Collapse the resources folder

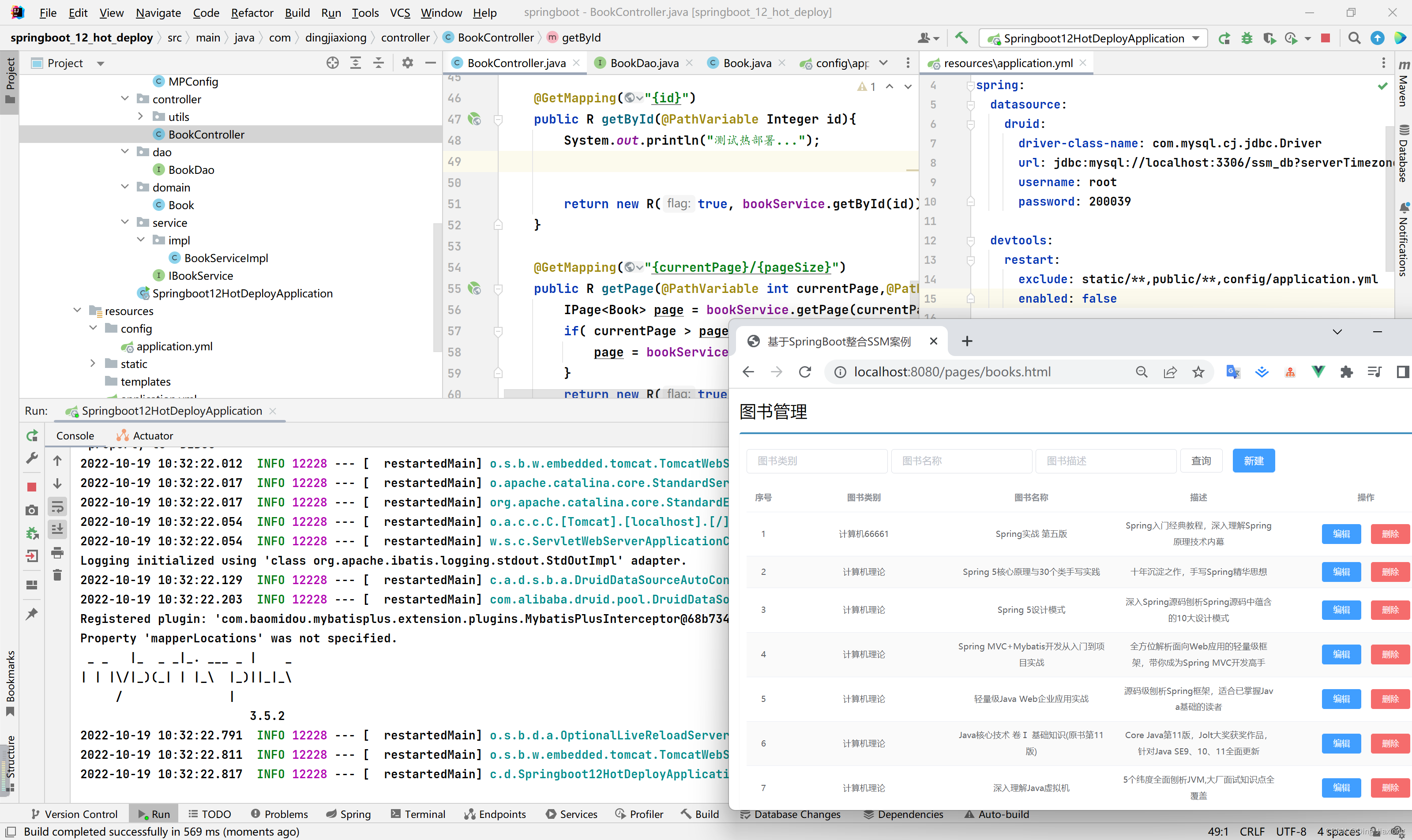pos(78,310)
